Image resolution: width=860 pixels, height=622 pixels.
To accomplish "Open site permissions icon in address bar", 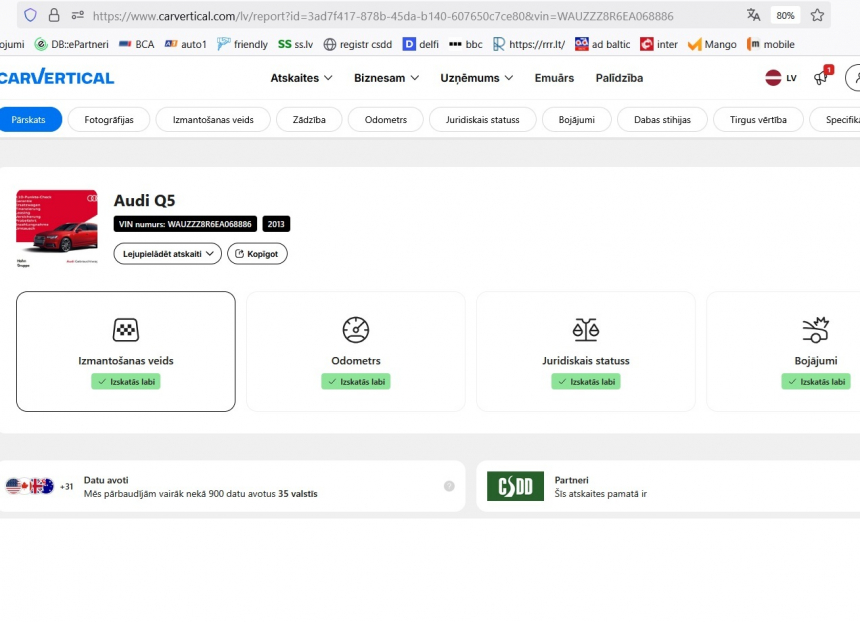I will [78, 15].
